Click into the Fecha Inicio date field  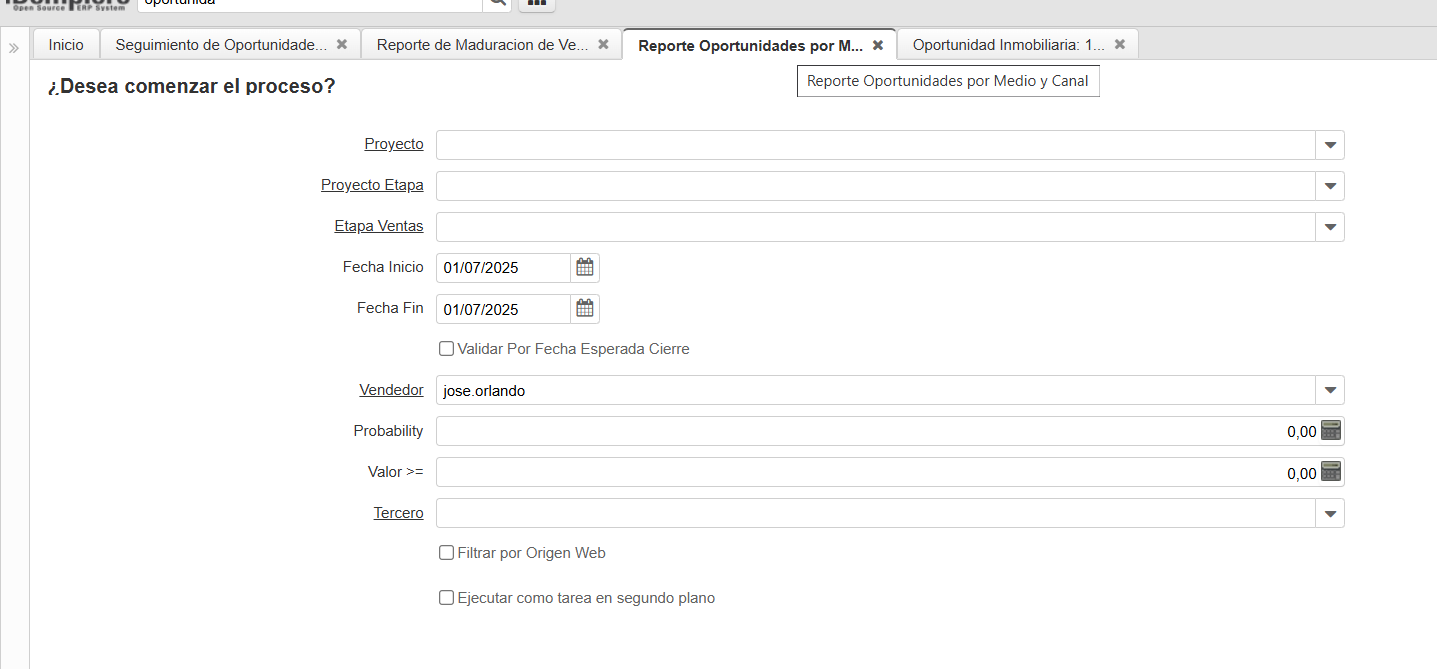503,268
